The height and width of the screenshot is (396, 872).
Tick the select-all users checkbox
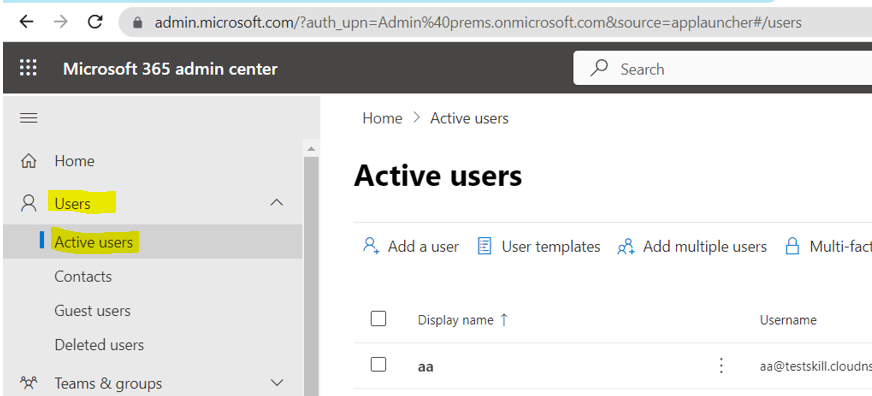[378, 319]
